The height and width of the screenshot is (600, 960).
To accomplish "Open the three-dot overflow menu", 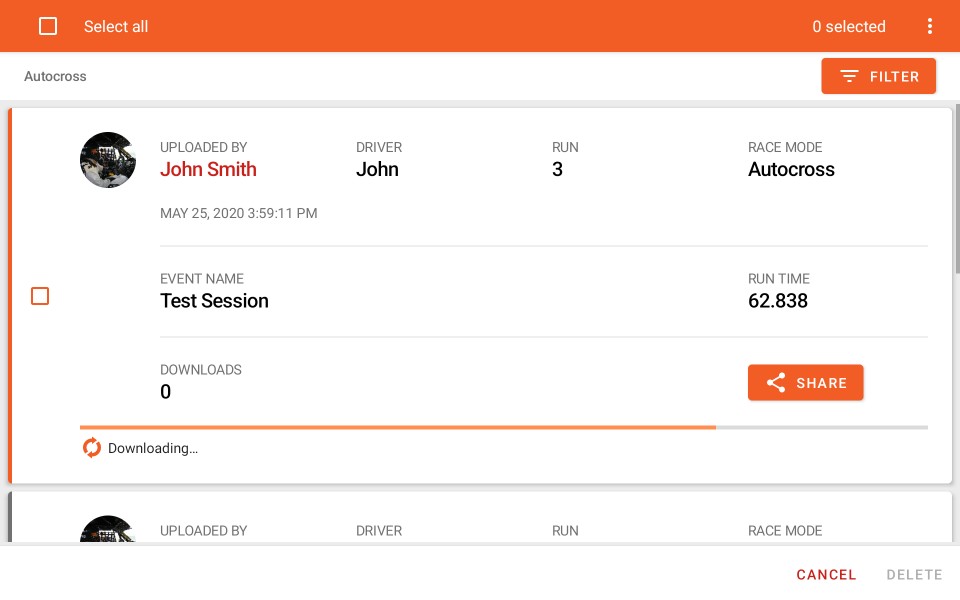I will point(929,26).
